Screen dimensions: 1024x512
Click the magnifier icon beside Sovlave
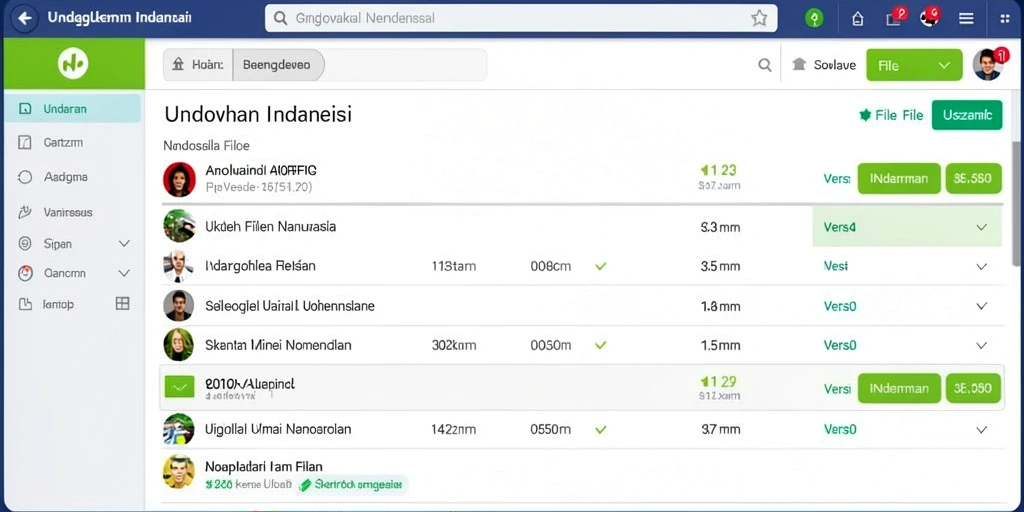click(765, 65)
